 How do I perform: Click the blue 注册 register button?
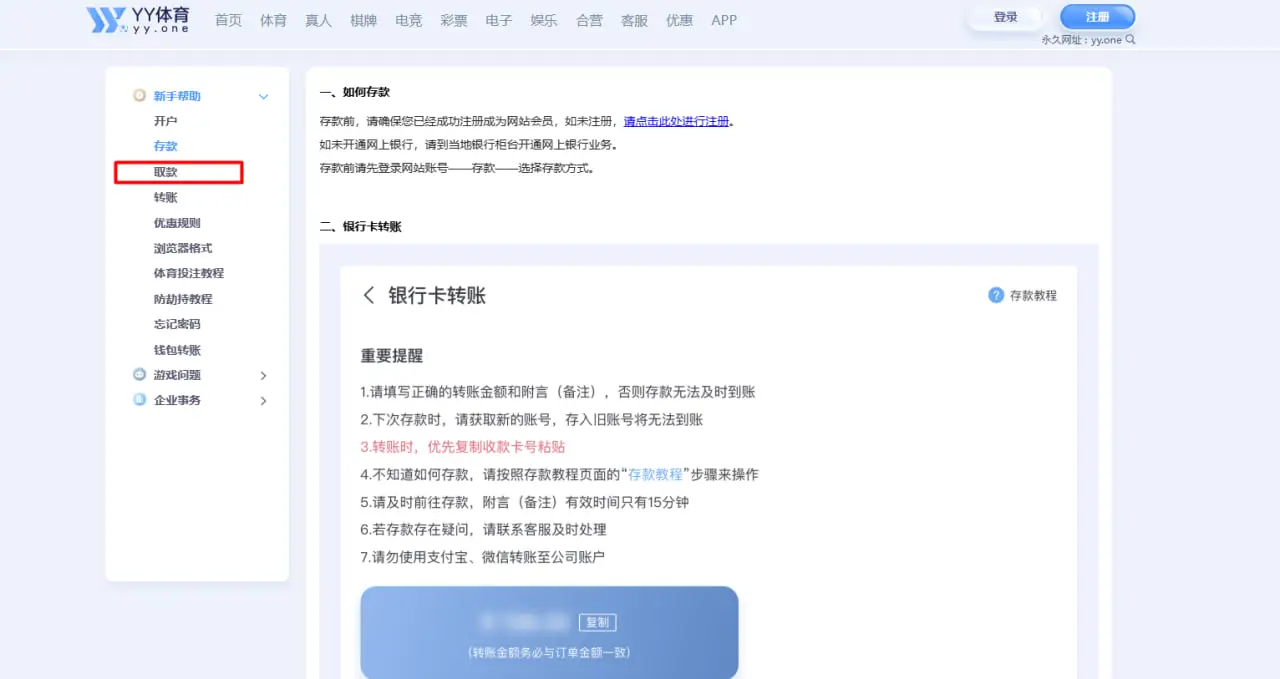tap(1097, 17)
